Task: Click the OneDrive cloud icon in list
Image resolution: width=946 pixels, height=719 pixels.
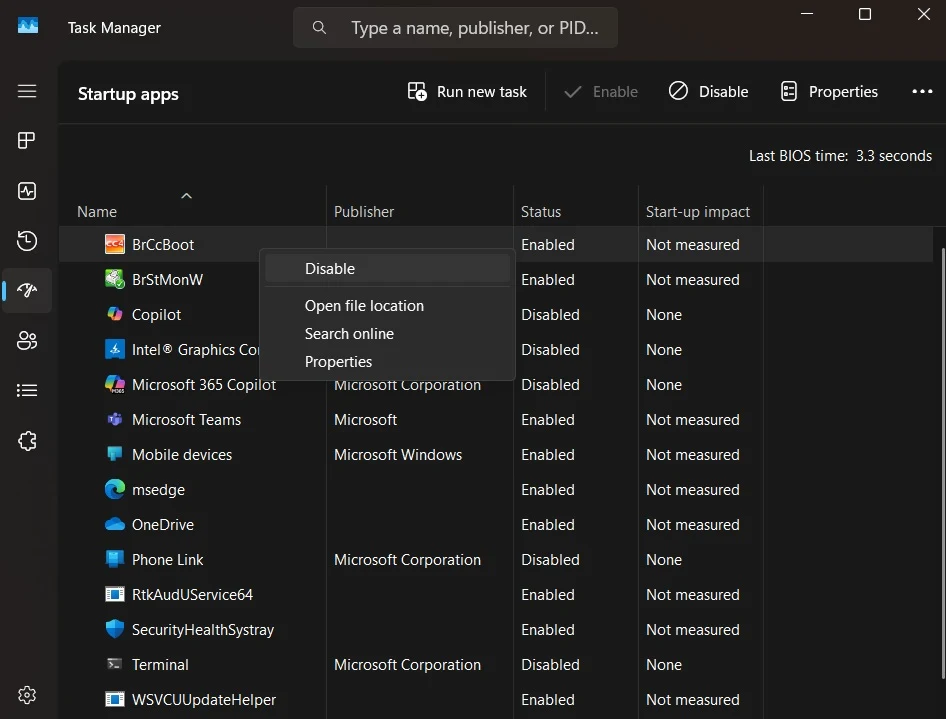Action: 114,525
